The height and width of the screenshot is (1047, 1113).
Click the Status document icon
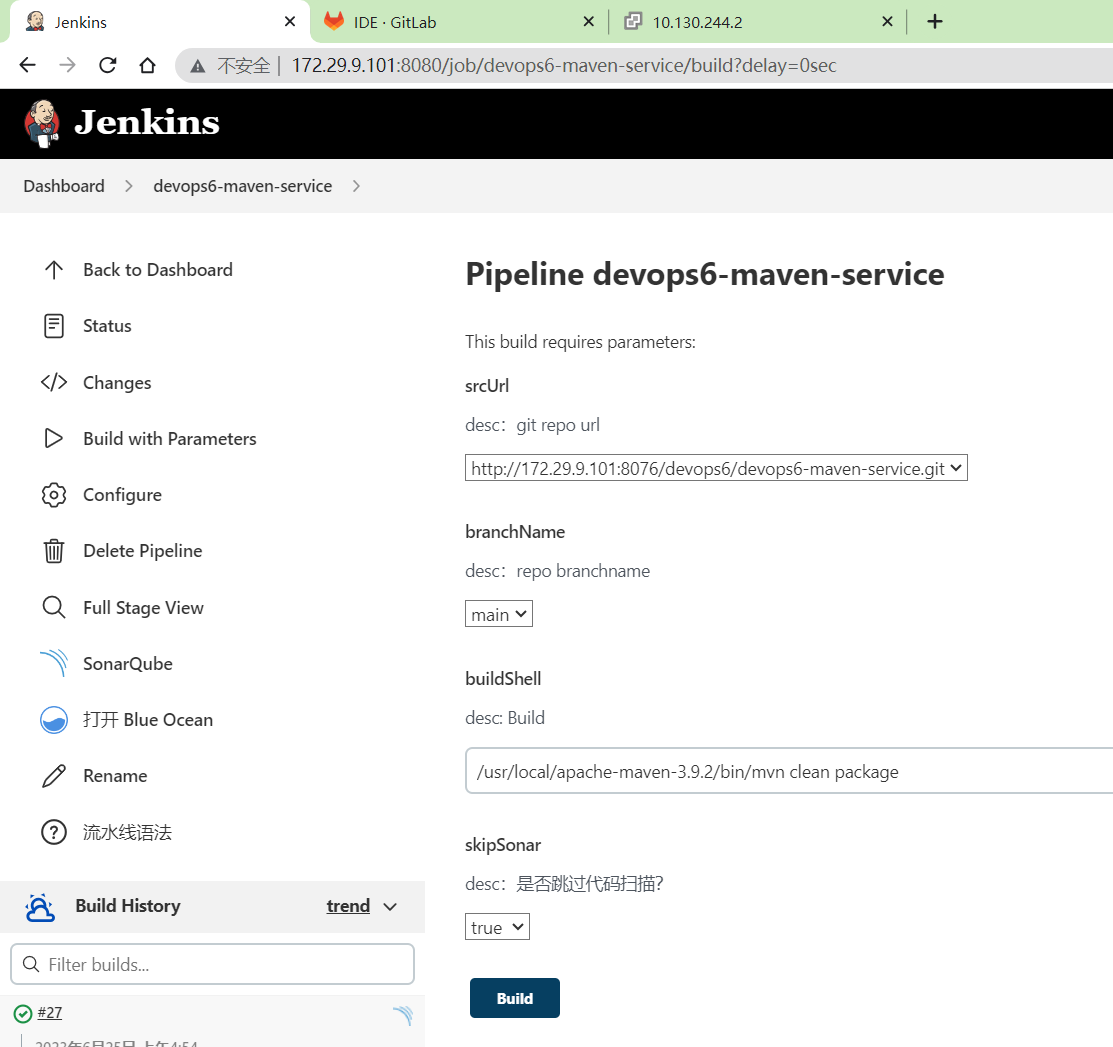click(x=54, y=326)
